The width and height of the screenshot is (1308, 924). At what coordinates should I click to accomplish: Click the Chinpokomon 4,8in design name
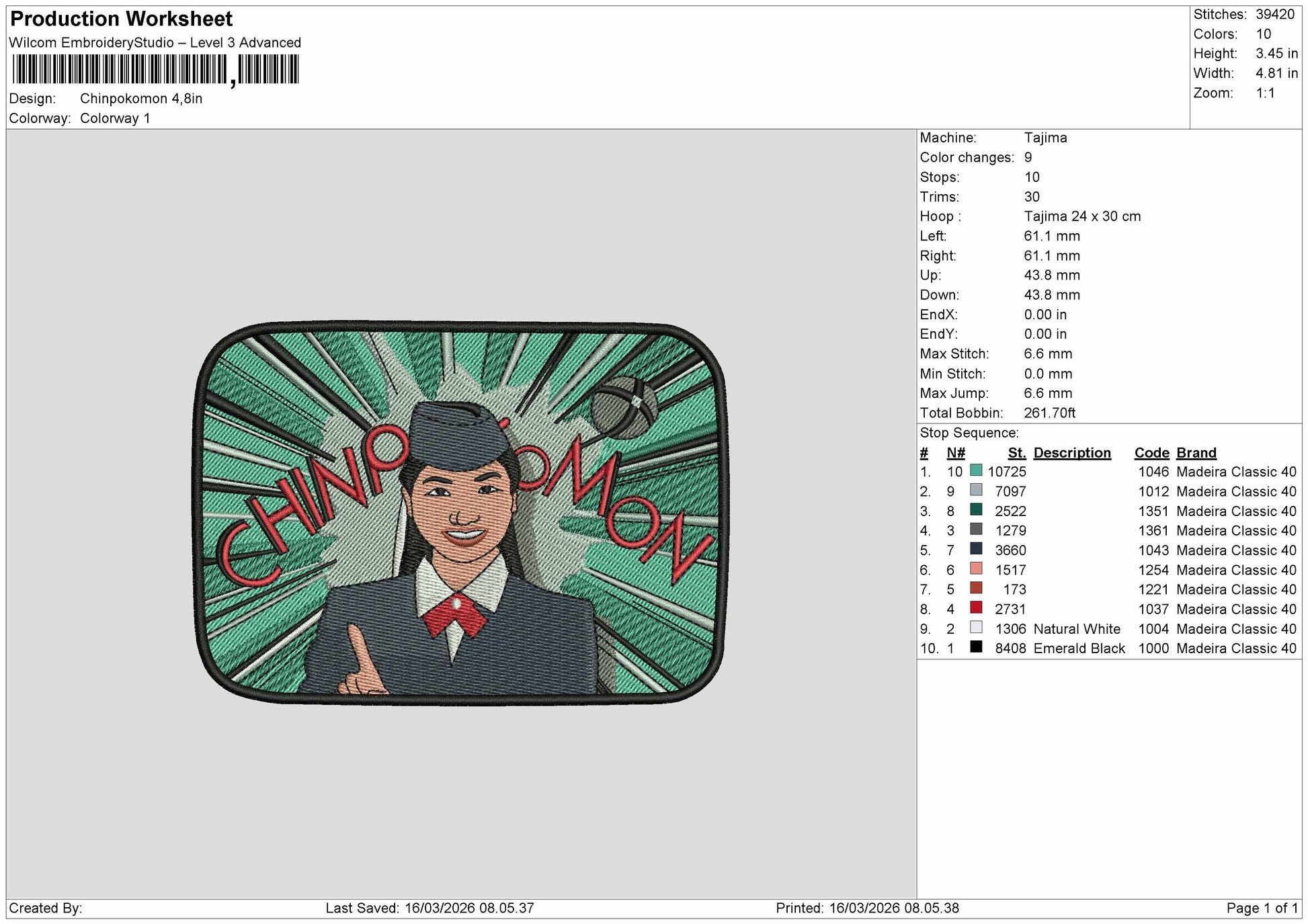pos(141,99)
